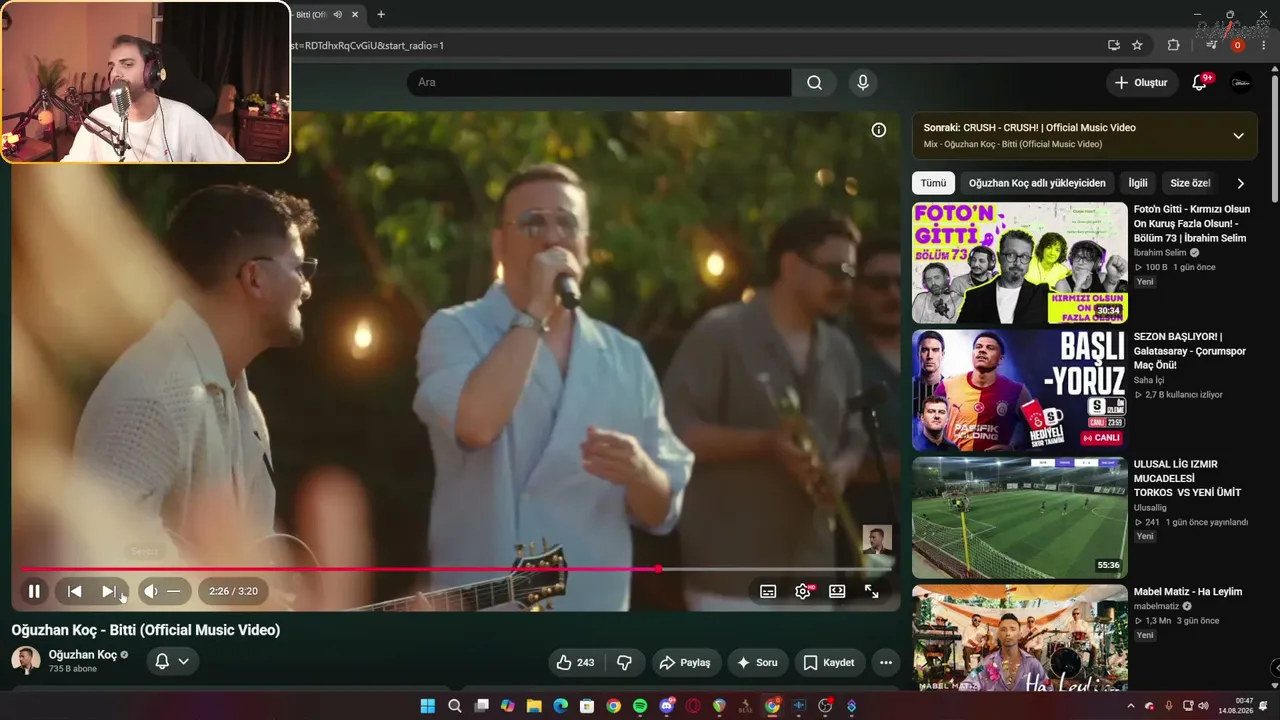Start voice search with microphone

[862, 82]
